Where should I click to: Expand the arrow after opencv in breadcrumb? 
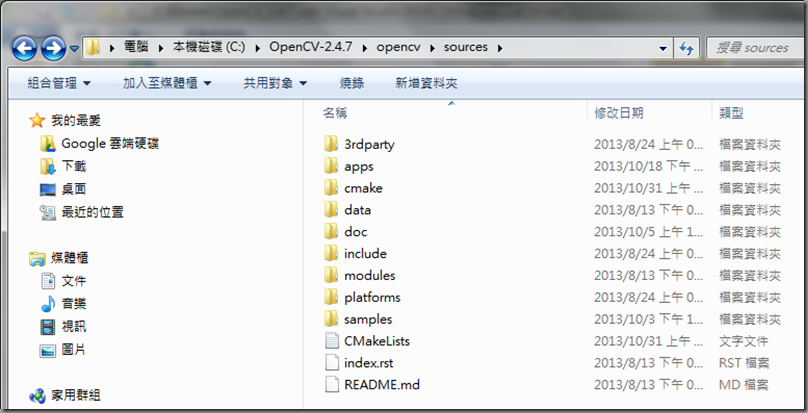432,48
